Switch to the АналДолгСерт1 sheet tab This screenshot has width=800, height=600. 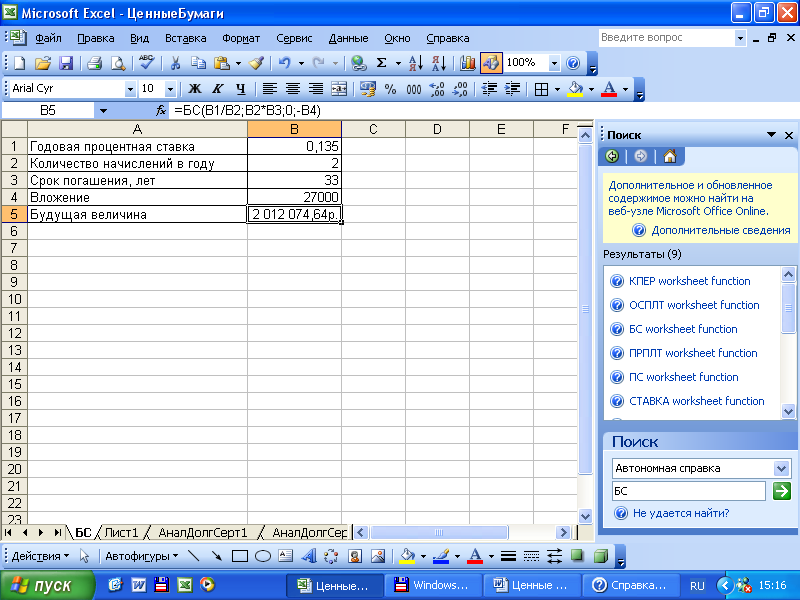click(203, 533)
